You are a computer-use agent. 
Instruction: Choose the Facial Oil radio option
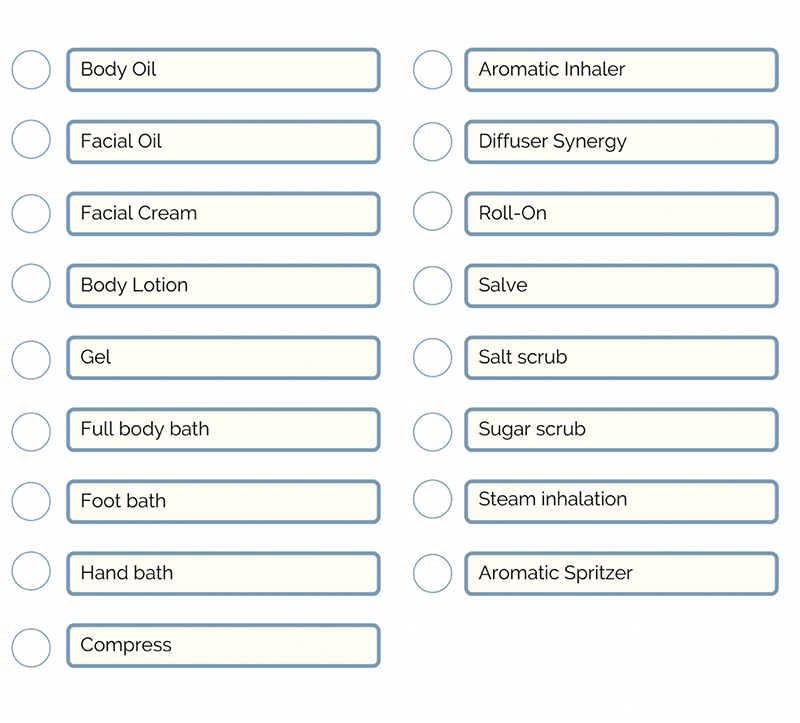pyautogui.click(x=31, y=140)
